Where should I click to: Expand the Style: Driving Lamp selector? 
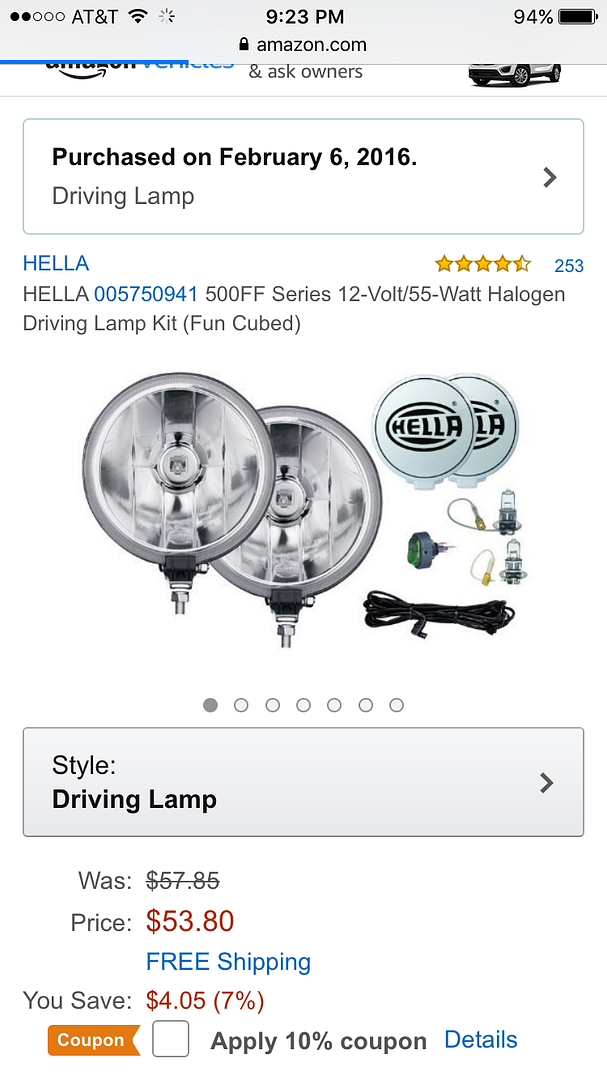coord(303,782)
